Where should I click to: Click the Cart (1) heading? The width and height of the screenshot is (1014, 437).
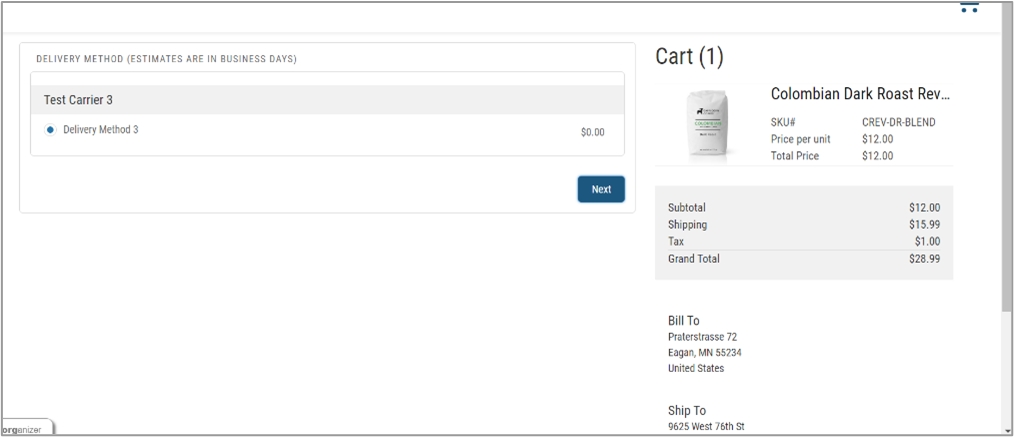click(689, 58)
